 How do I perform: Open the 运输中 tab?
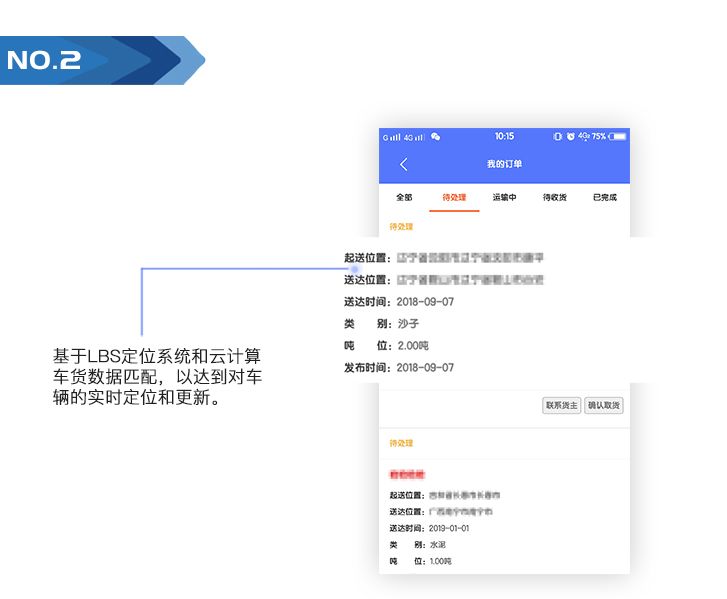point(504,198)
